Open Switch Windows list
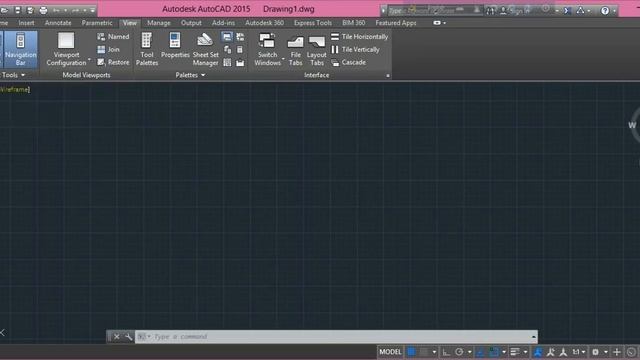This screenshot has width=640, height=360. click(x=268, y=49)
